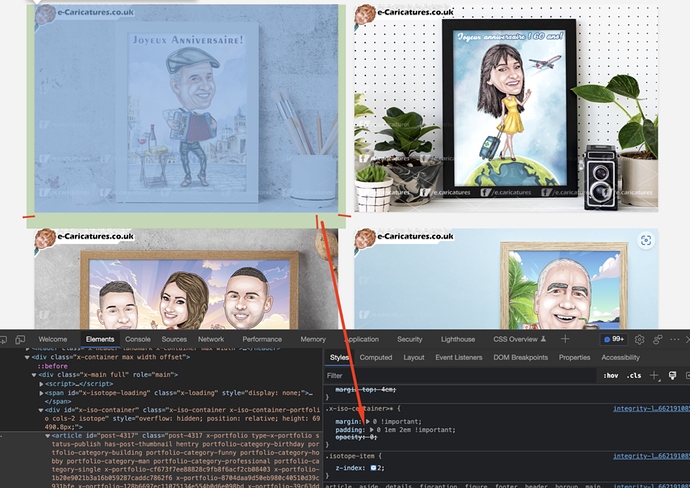
Task: Toggle the :hov element state panel
Action: [609, 376]
